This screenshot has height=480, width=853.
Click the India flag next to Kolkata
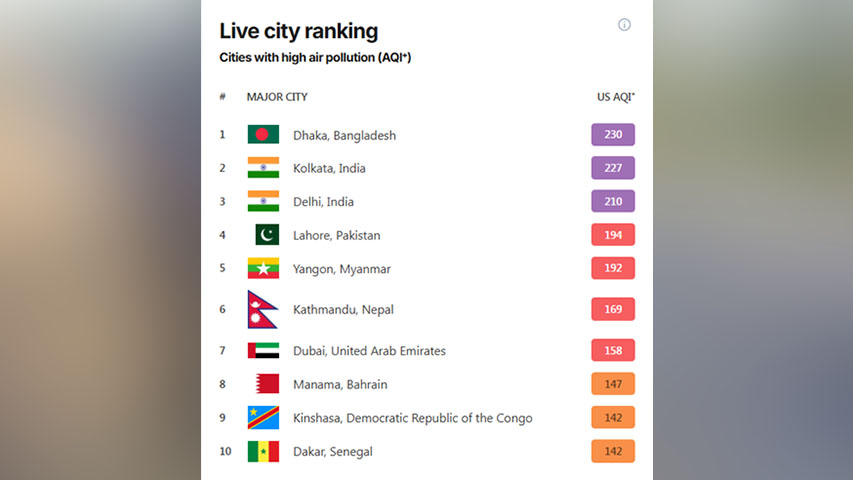tap(263, 168)
